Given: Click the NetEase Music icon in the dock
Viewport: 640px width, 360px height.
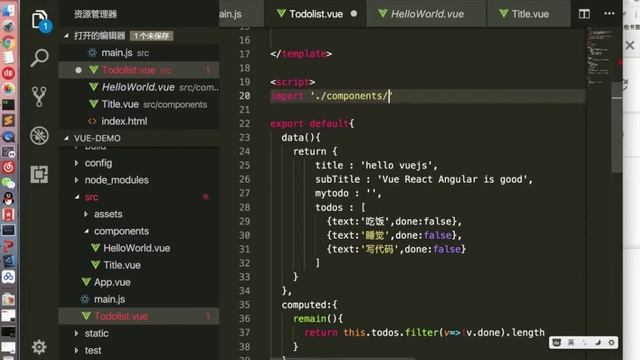Looking at the screenshot, I should pos(8,167).
